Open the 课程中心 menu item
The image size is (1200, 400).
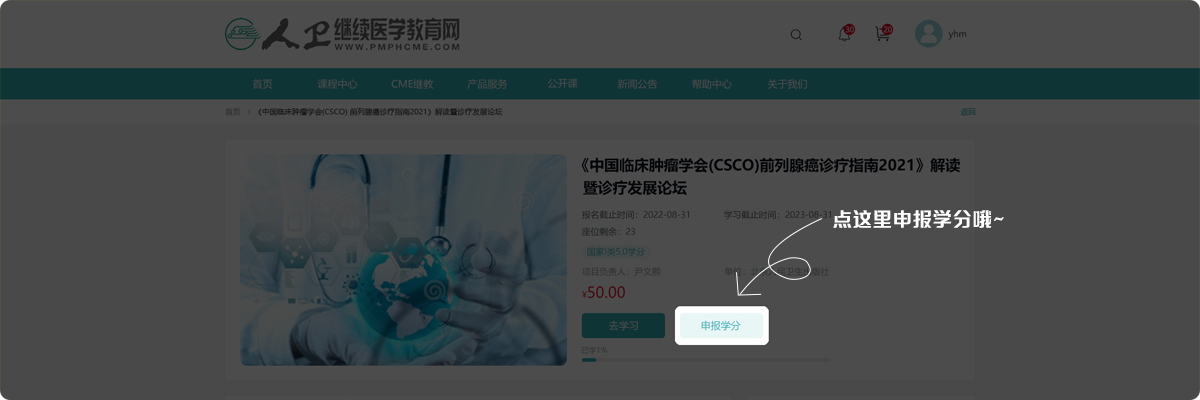pos(337,84)
